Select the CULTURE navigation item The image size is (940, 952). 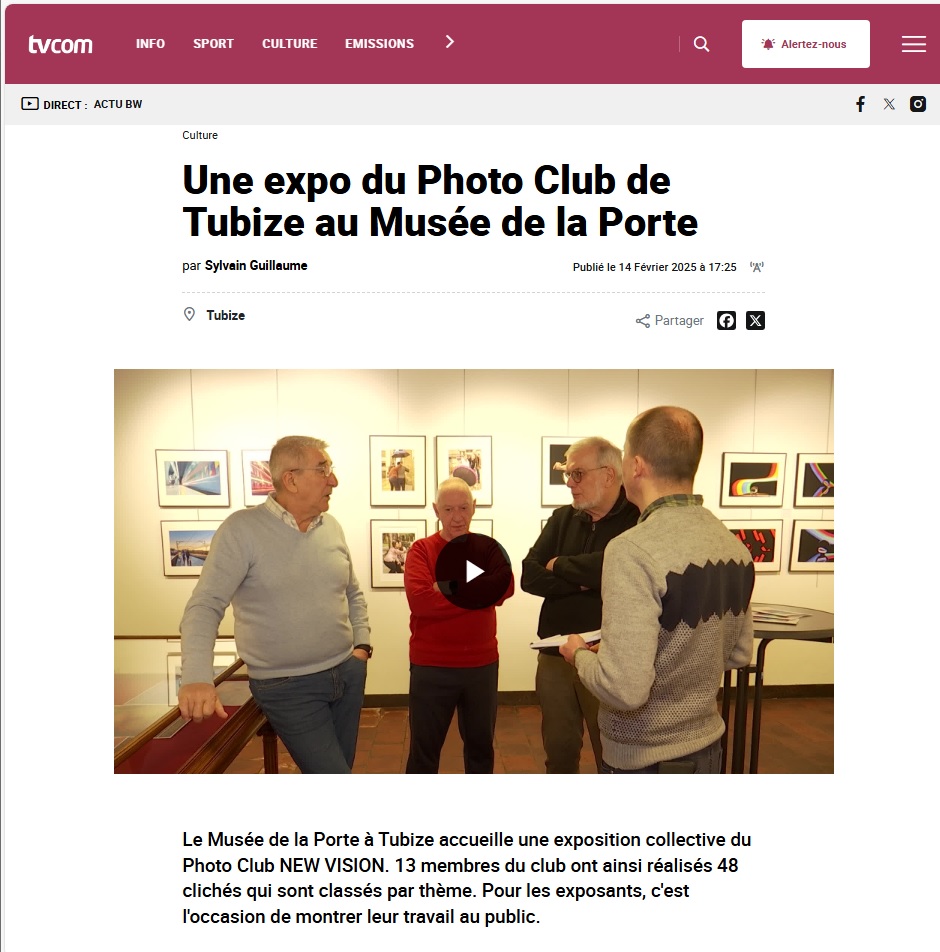pyautogui.click(x=290, y=44)
